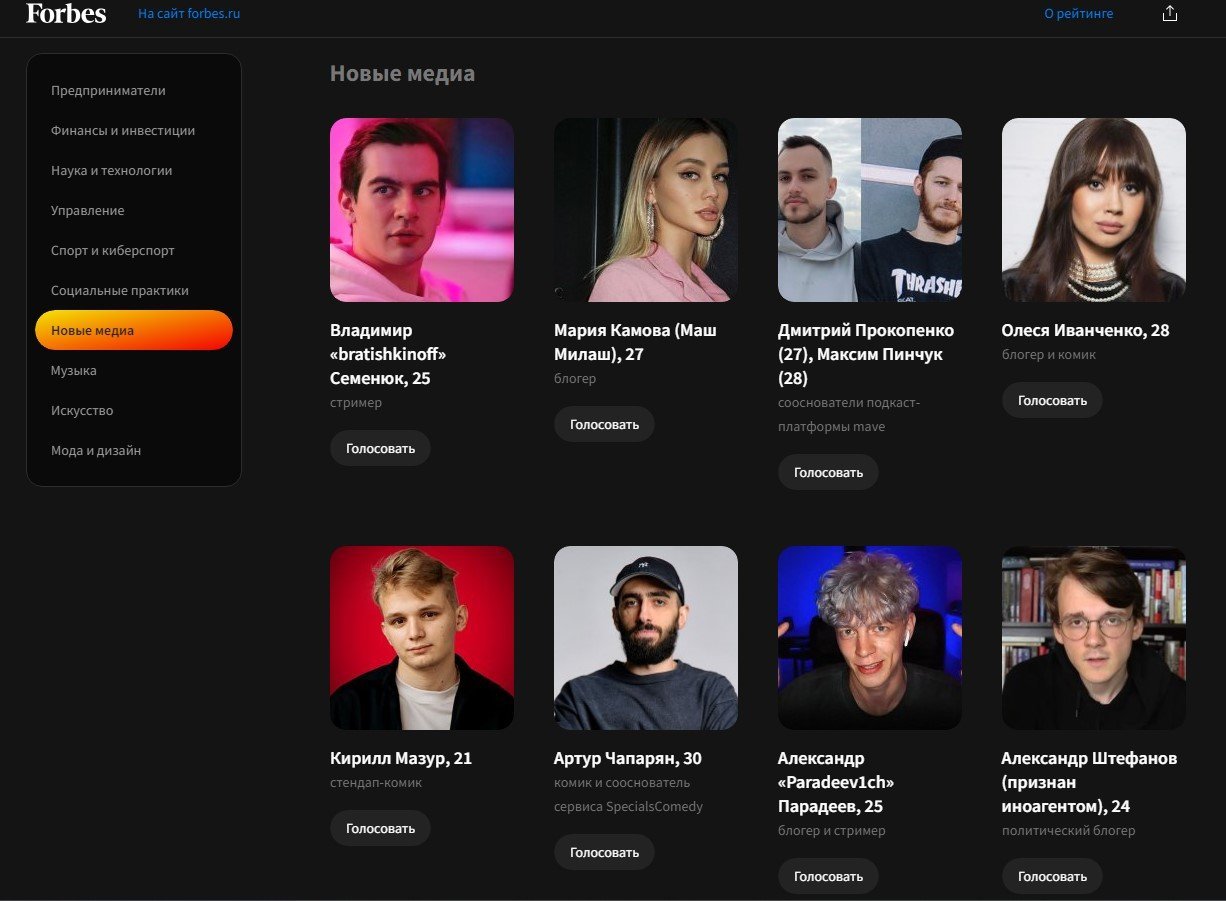Choose the Спорт и киберспорт category
The image size is (1226, 901).
134,251
